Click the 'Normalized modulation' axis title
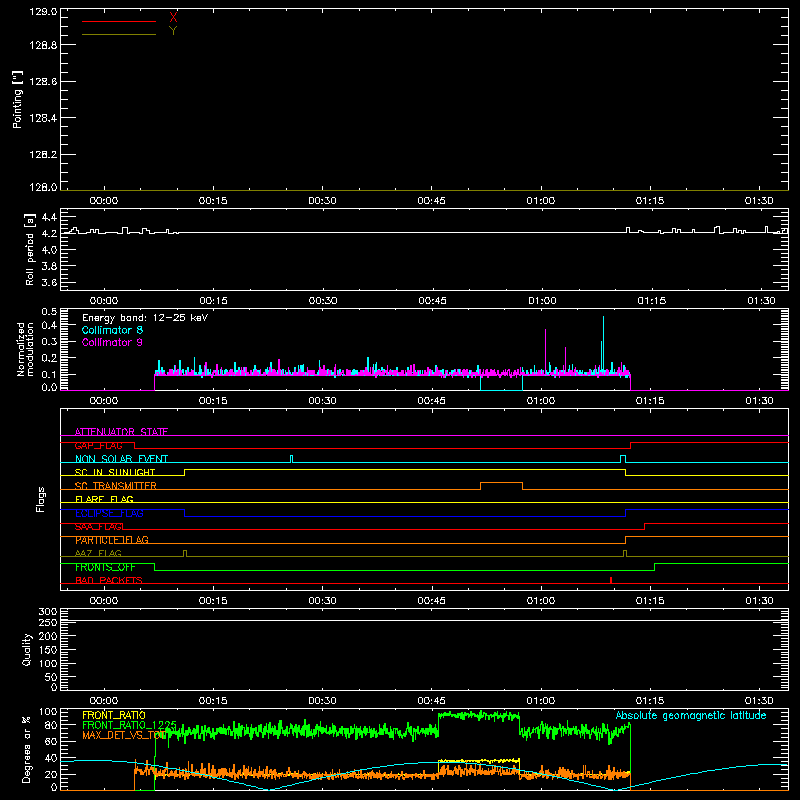This screenshot has width=800, height=800. (x=25, y=349)
